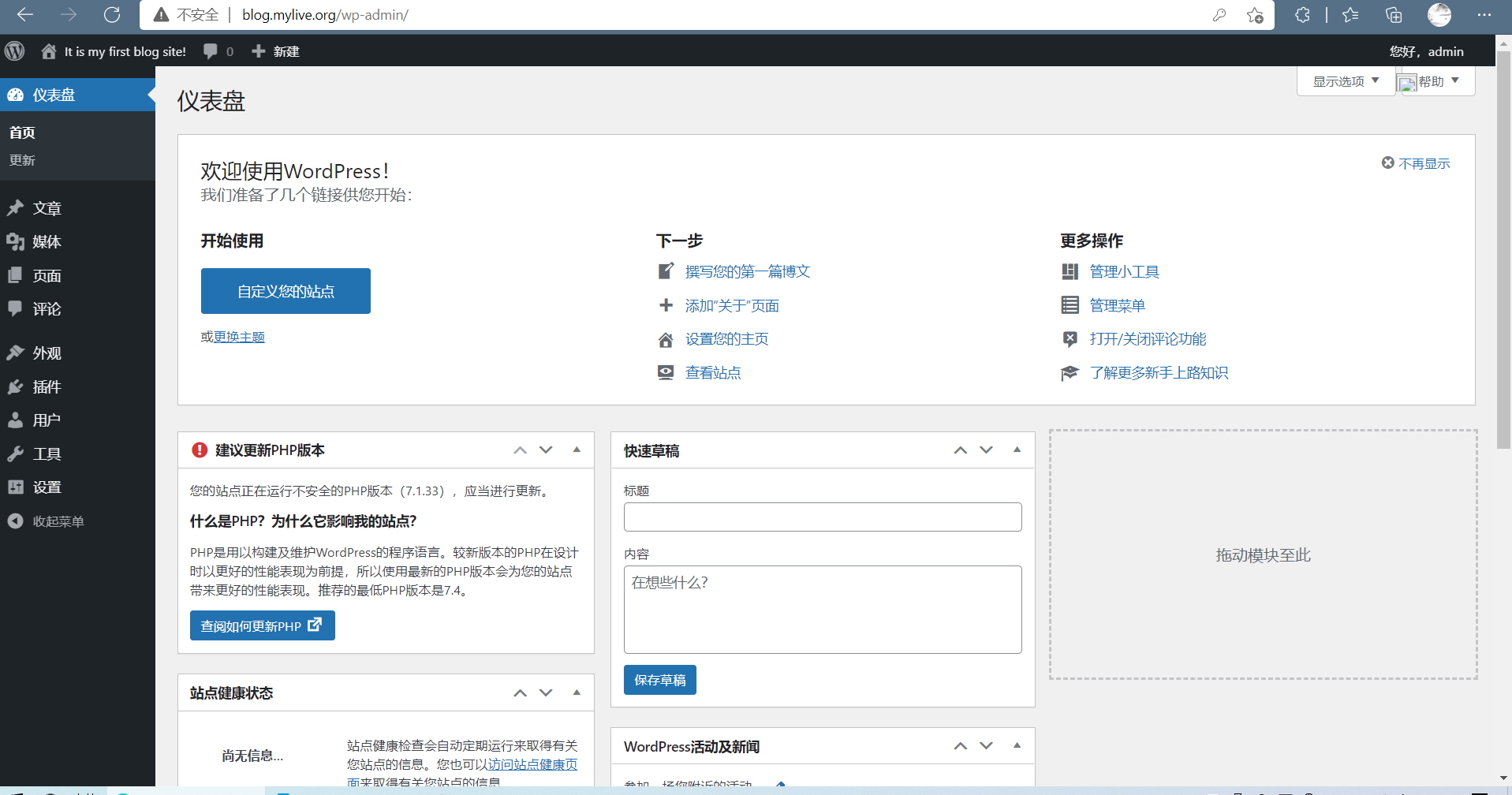Click the 仪表盘 dashboard gauge icon

pyautogui.click(x=16, y=95)
